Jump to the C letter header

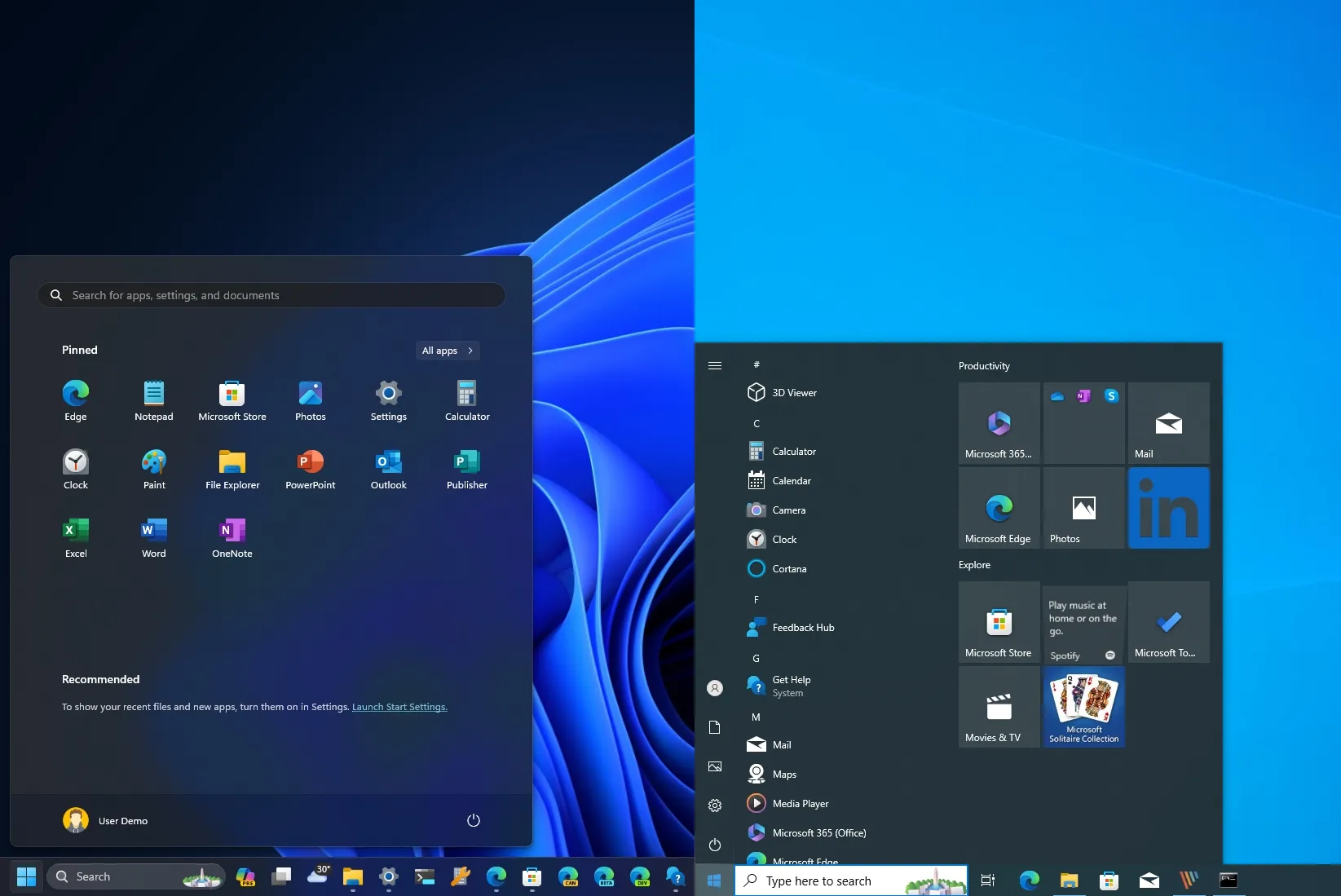point(757,424)
